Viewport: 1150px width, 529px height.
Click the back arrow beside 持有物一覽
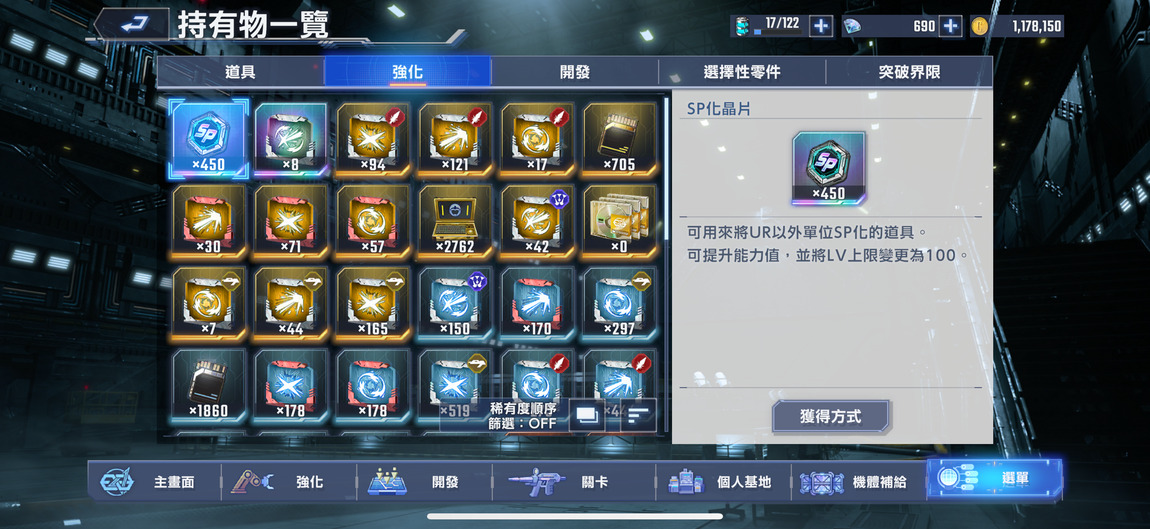(132, 24)
